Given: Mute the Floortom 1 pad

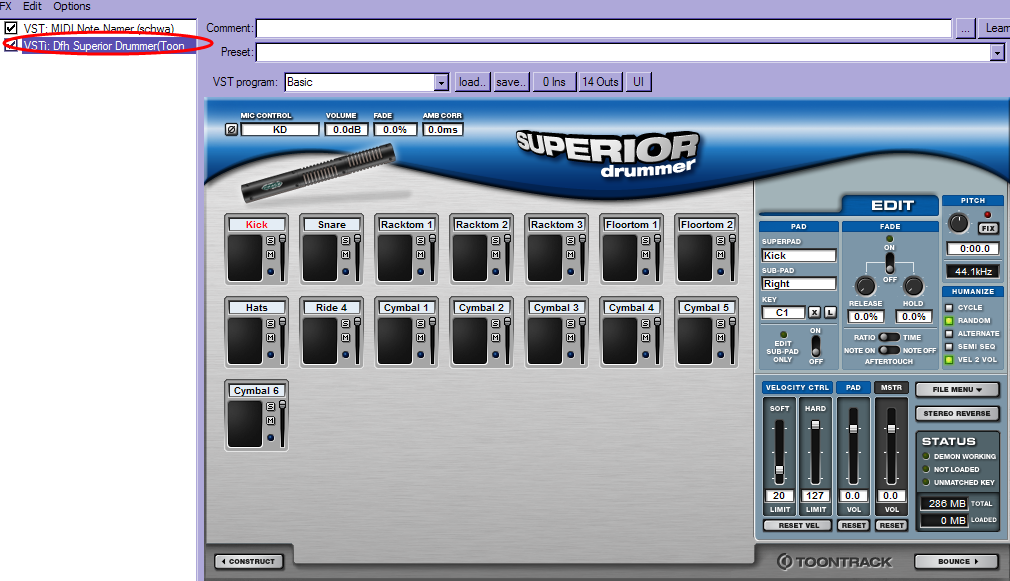Looking at the screenshot, I should [x=645, y=254].
